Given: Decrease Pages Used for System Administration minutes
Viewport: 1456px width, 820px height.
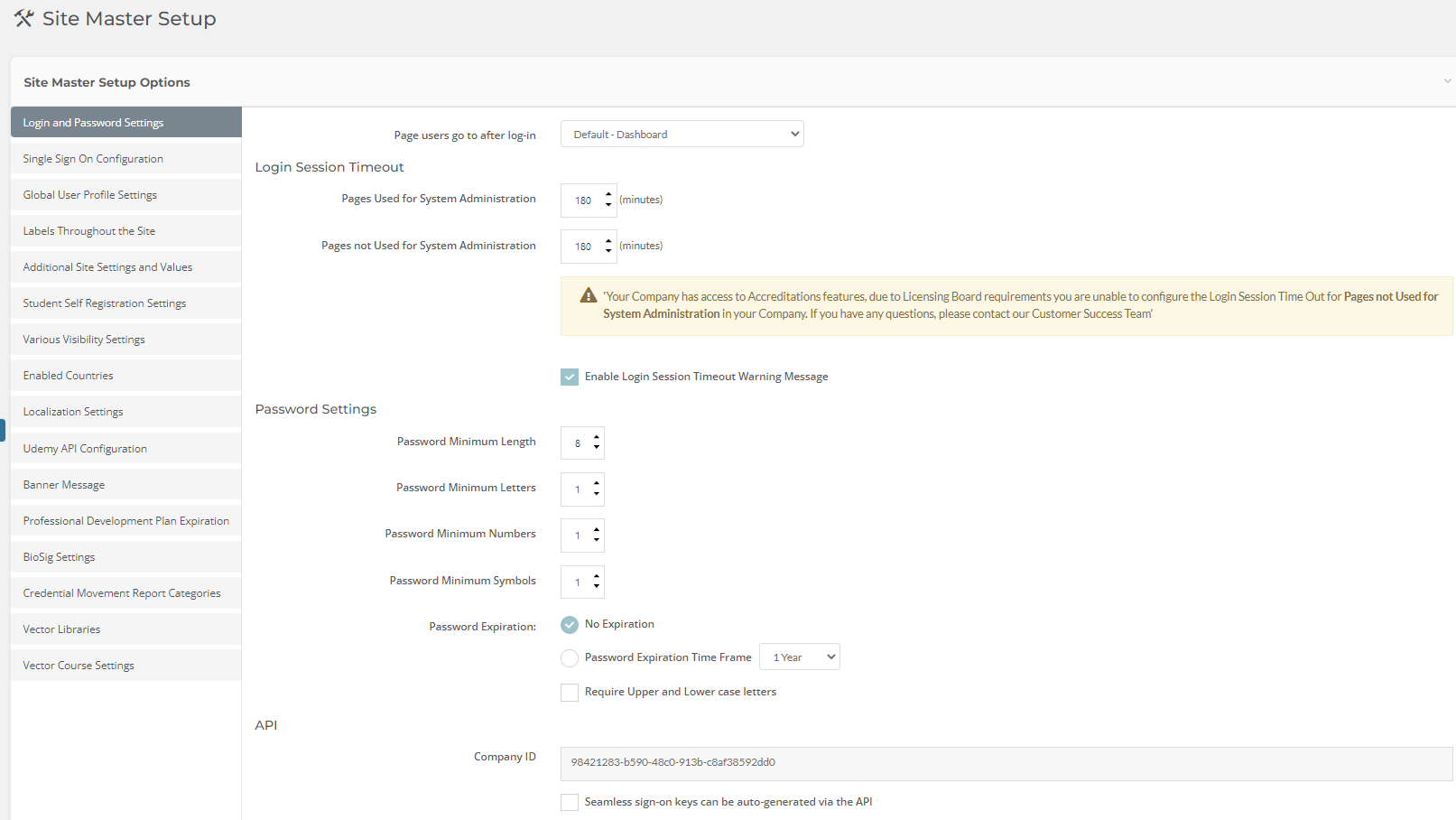Looking at the screenshot, I should [x=607, y=205].
